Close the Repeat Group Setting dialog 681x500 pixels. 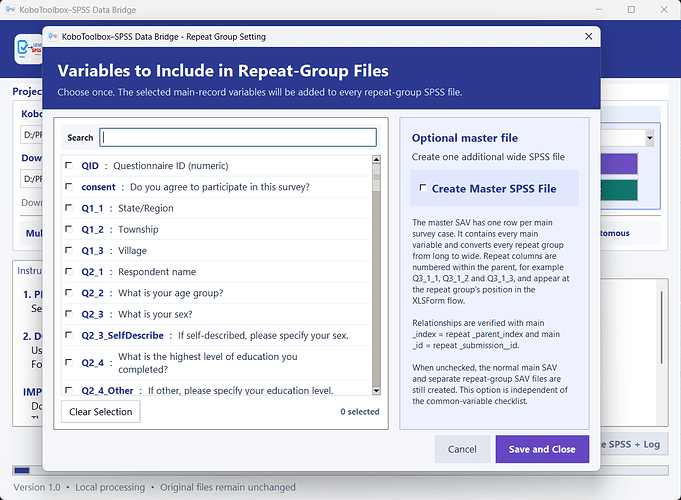pyautogui.click(x=588, y=36)
